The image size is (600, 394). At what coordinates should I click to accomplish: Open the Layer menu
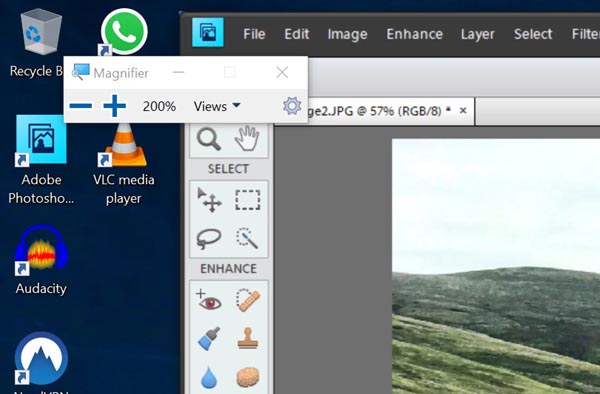(x=478, y=34)
